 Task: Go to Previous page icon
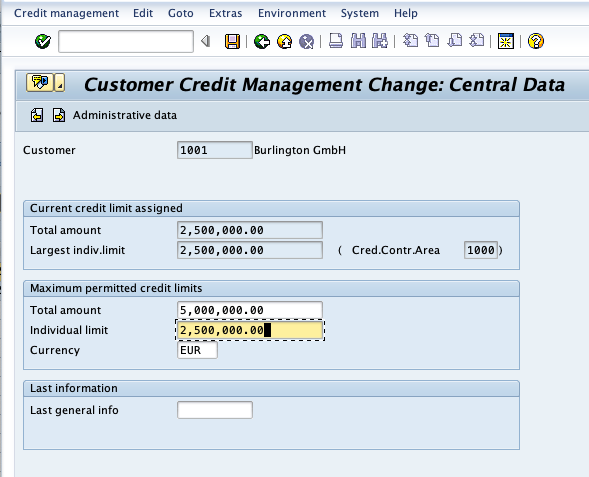pyautogui.click(x=432, y=41)
